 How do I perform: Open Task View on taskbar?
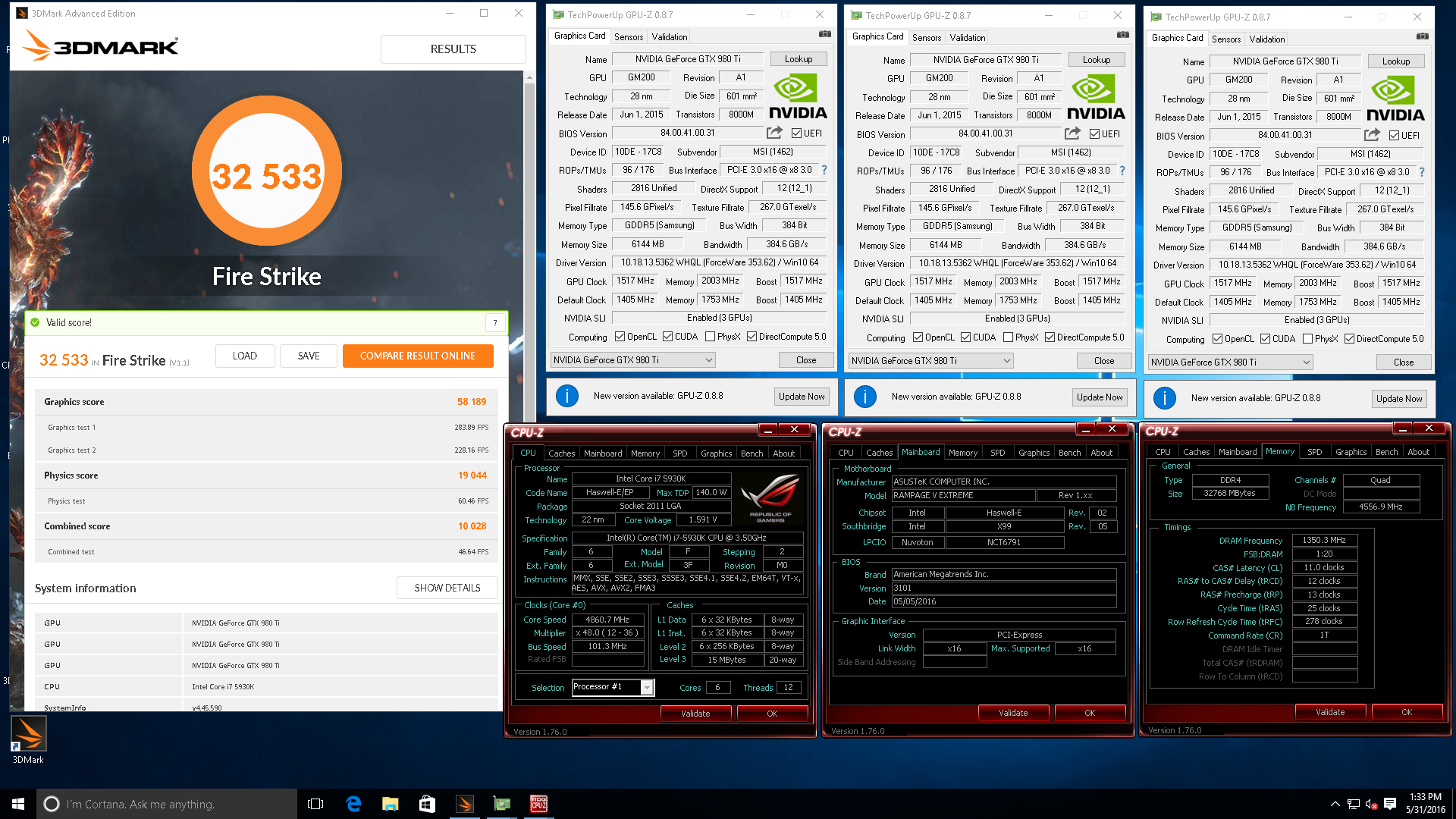[x=315, y=804]
